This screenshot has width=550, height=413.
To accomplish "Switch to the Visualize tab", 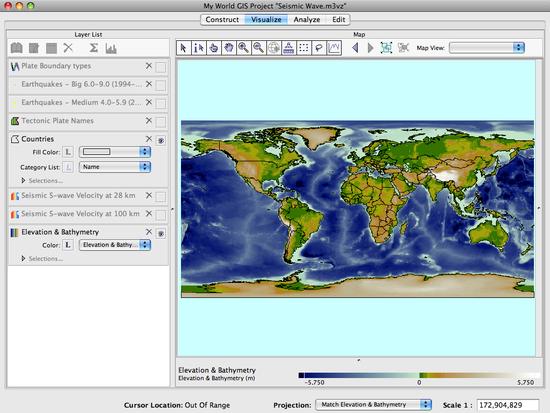I will [266, 20].
